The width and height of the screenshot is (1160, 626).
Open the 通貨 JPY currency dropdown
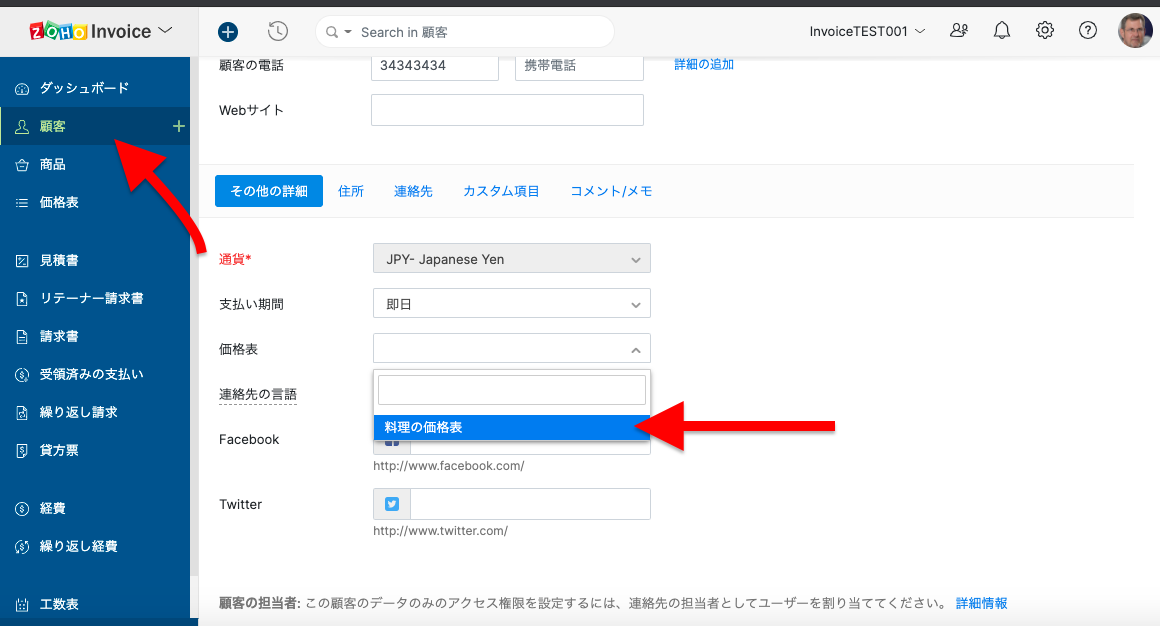click(x=511, y=259)
